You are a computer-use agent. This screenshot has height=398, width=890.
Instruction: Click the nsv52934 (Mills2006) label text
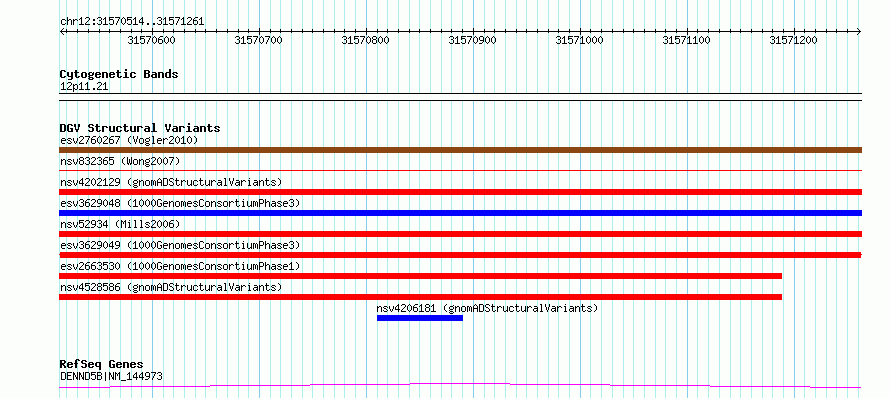point(120,224)
